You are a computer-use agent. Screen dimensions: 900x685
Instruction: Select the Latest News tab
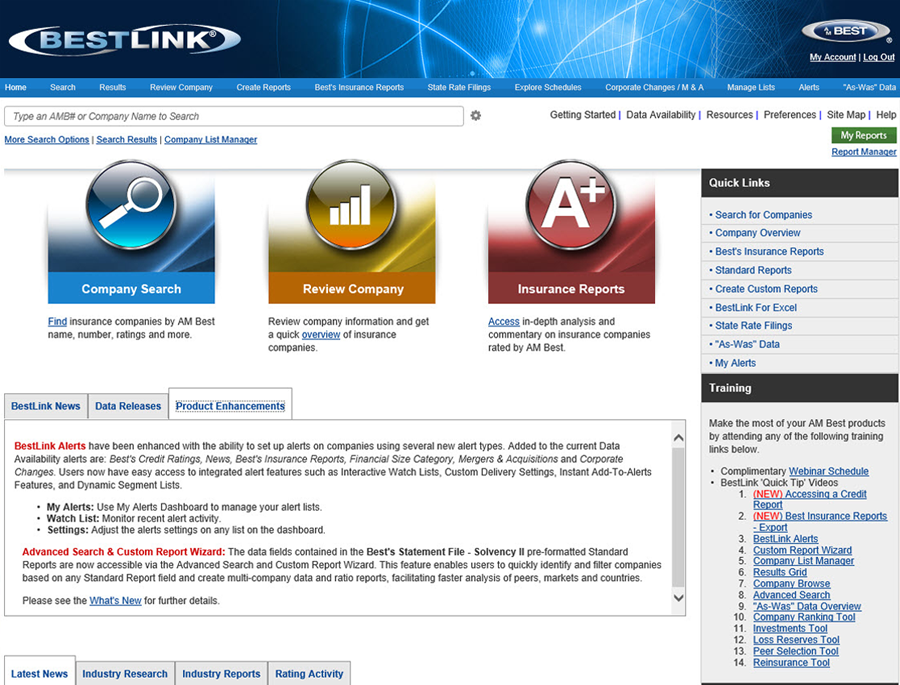point(40,673)
